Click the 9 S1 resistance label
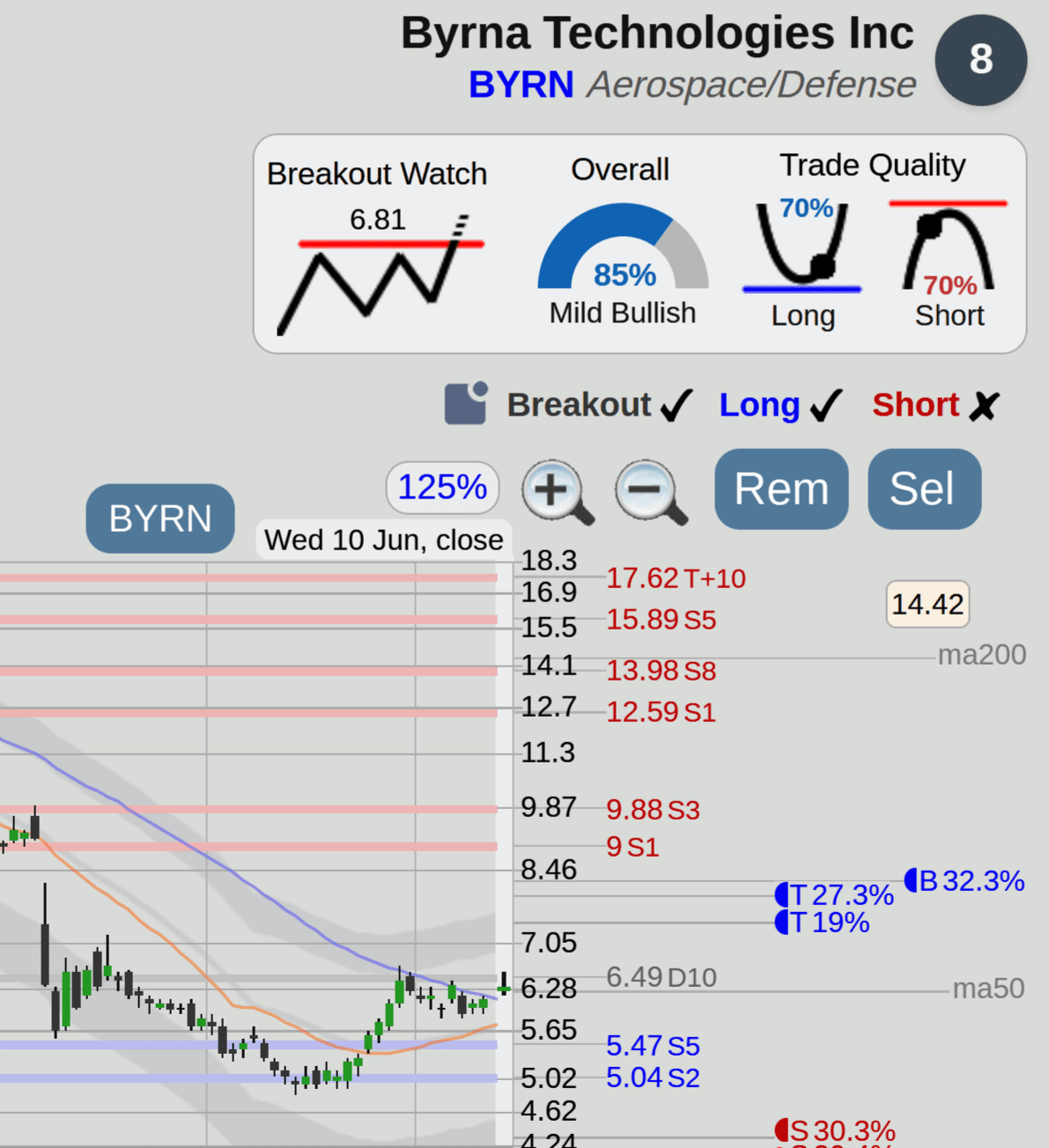Screen dimensions: 1049x1148 (632, 847)
